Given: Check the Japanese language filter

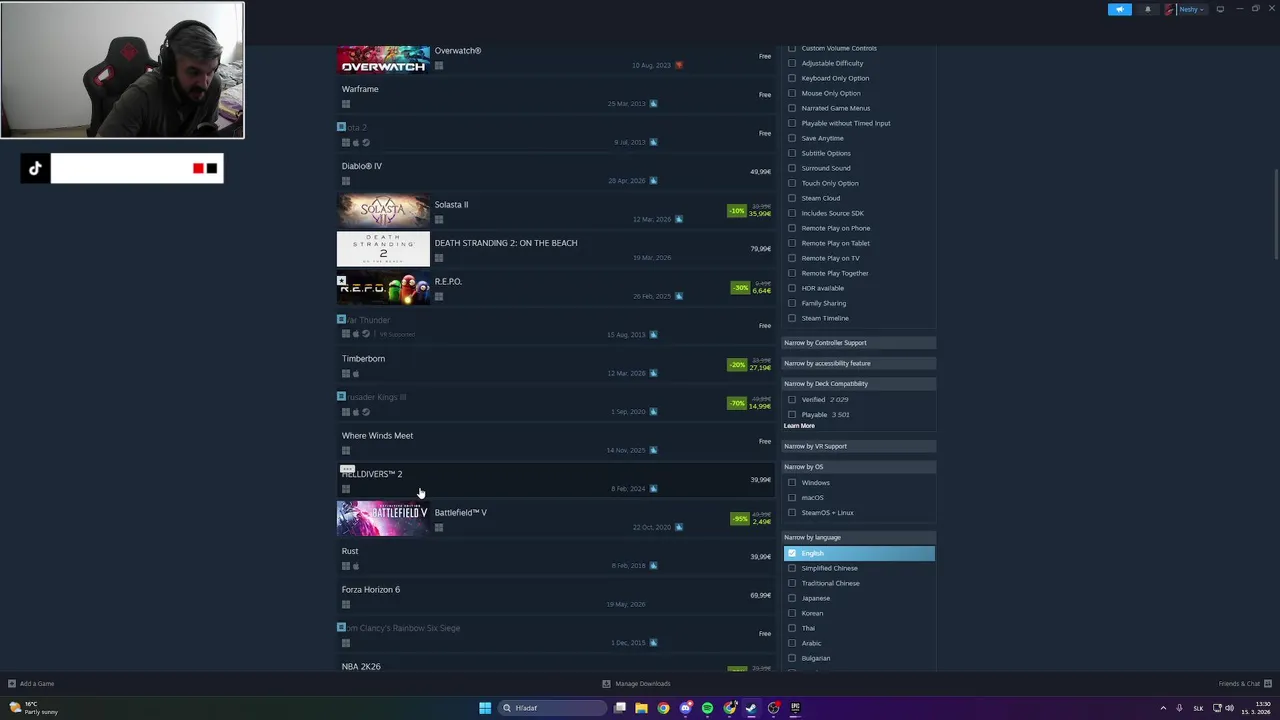Looking at the screenshot, I should pyautogui.click(x=792, y=598).
